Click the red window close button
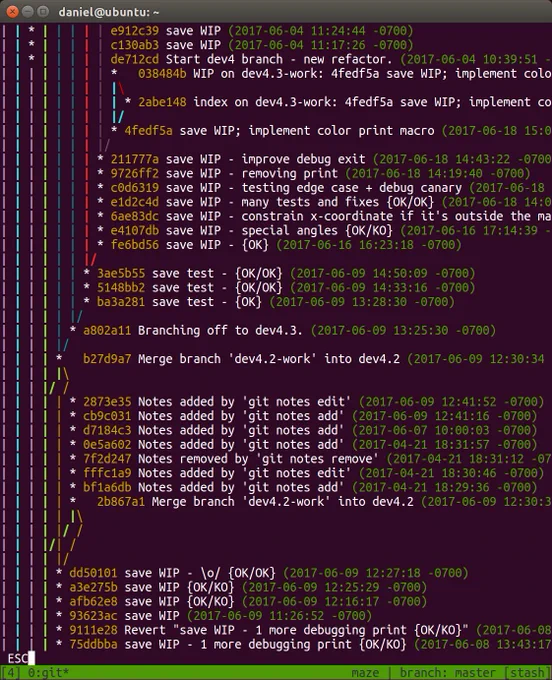This screenshot has height=680, width=552. tap(13, 12)
